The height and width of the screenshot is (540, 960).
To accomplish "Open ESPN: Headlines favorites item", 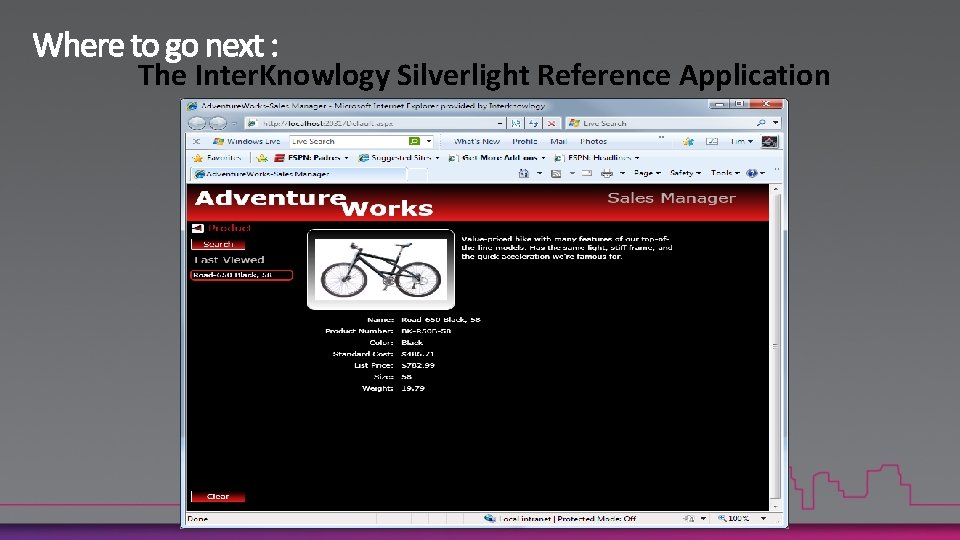I will [596, 158].
